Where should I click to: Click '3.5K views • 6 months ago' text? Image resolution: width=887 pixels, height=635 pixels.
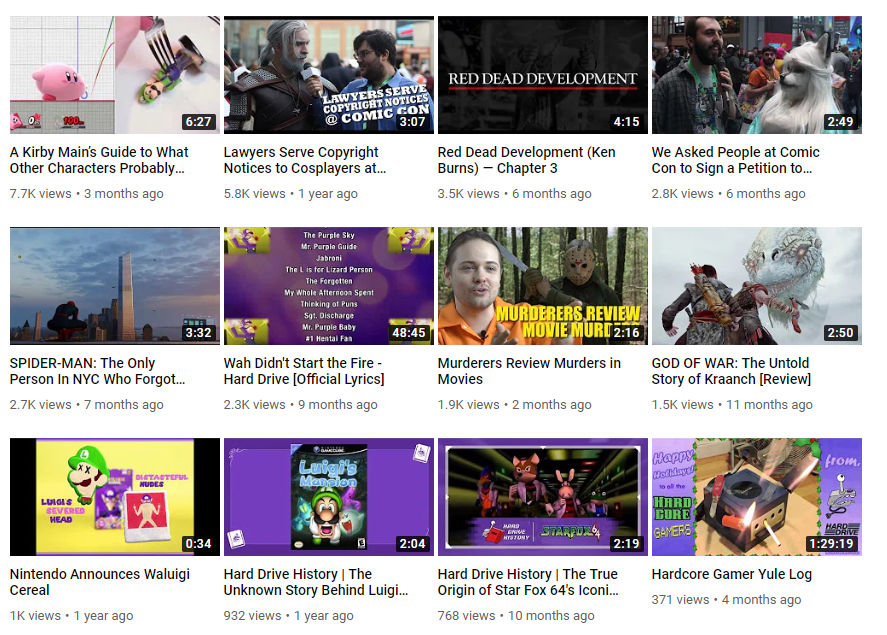click(x=514, y=193)
